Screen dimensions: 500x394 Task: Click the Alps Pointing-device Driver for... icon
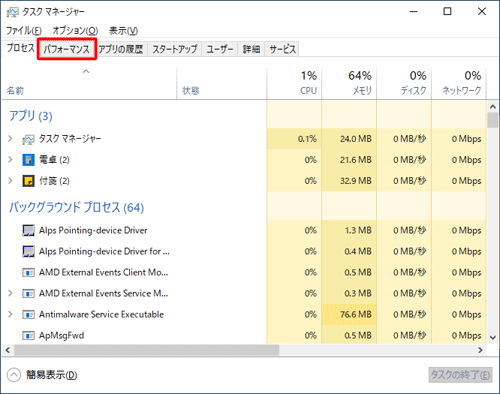[x=28, y=251]
